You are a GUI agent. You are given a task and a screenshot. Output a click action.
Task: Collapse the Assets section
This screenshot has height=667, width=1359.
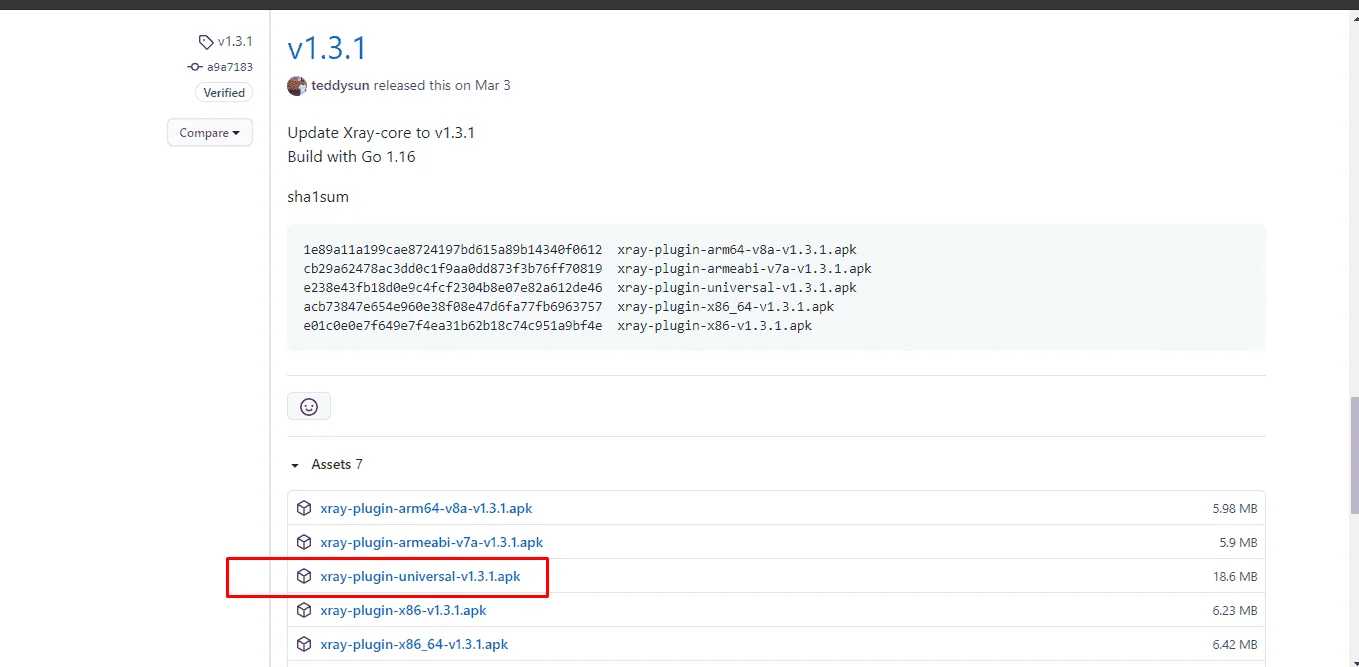pos(326,465)
